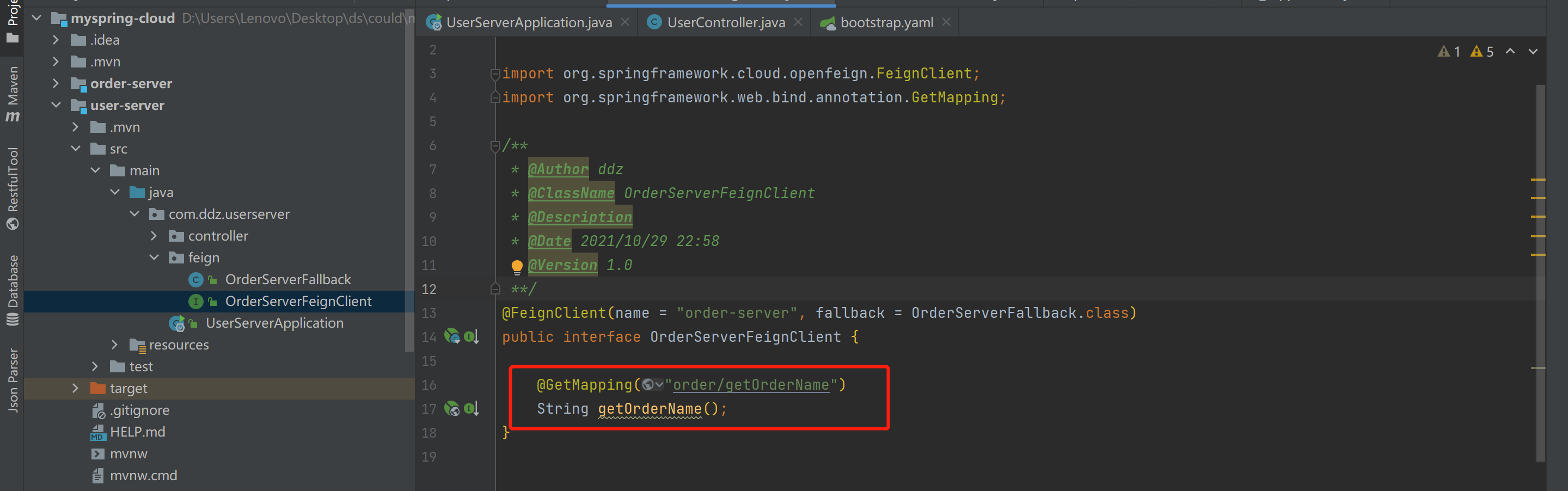Expand the top-level .mvn folder

point(56,62)
